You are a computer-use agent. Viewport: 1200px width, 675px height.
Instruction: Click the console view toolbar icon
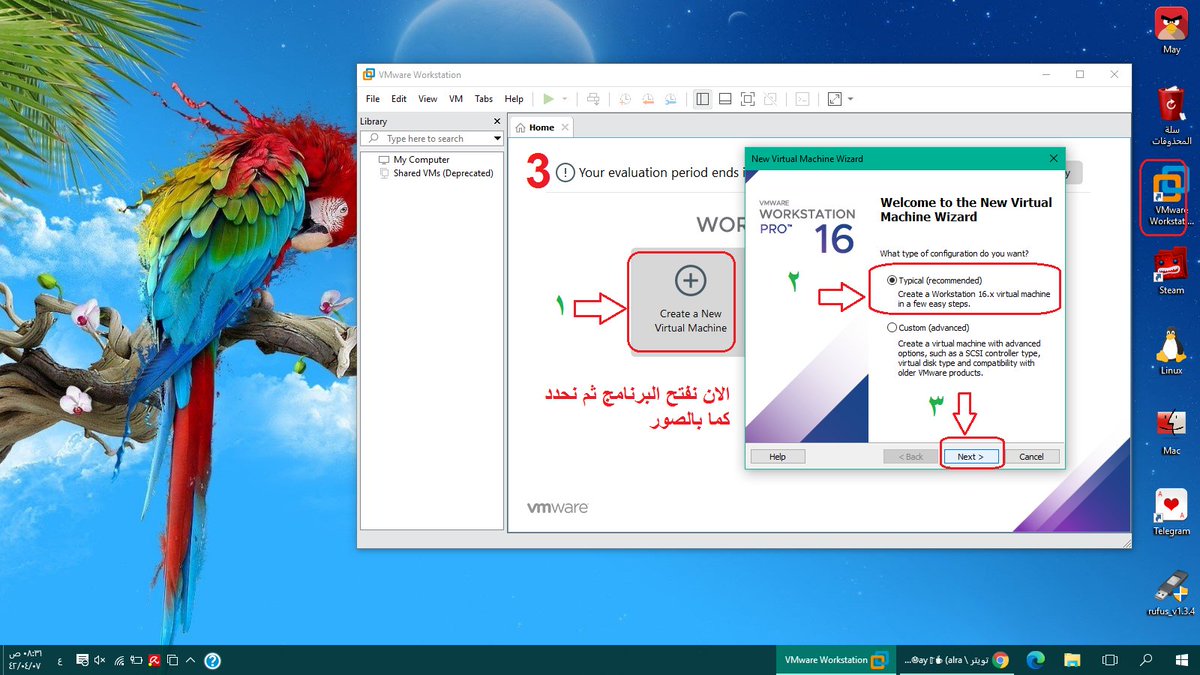click(802, 99)
